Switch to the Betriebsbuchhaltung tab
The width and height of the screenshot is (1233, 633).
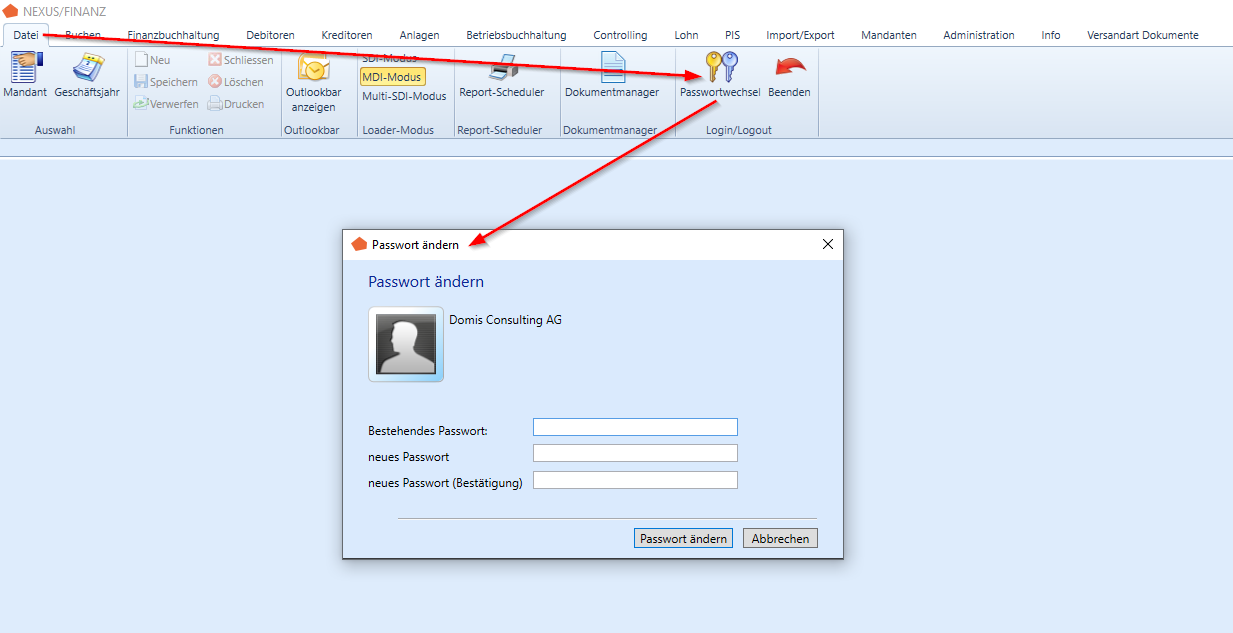pyautogui.click(x=516, y=35)
